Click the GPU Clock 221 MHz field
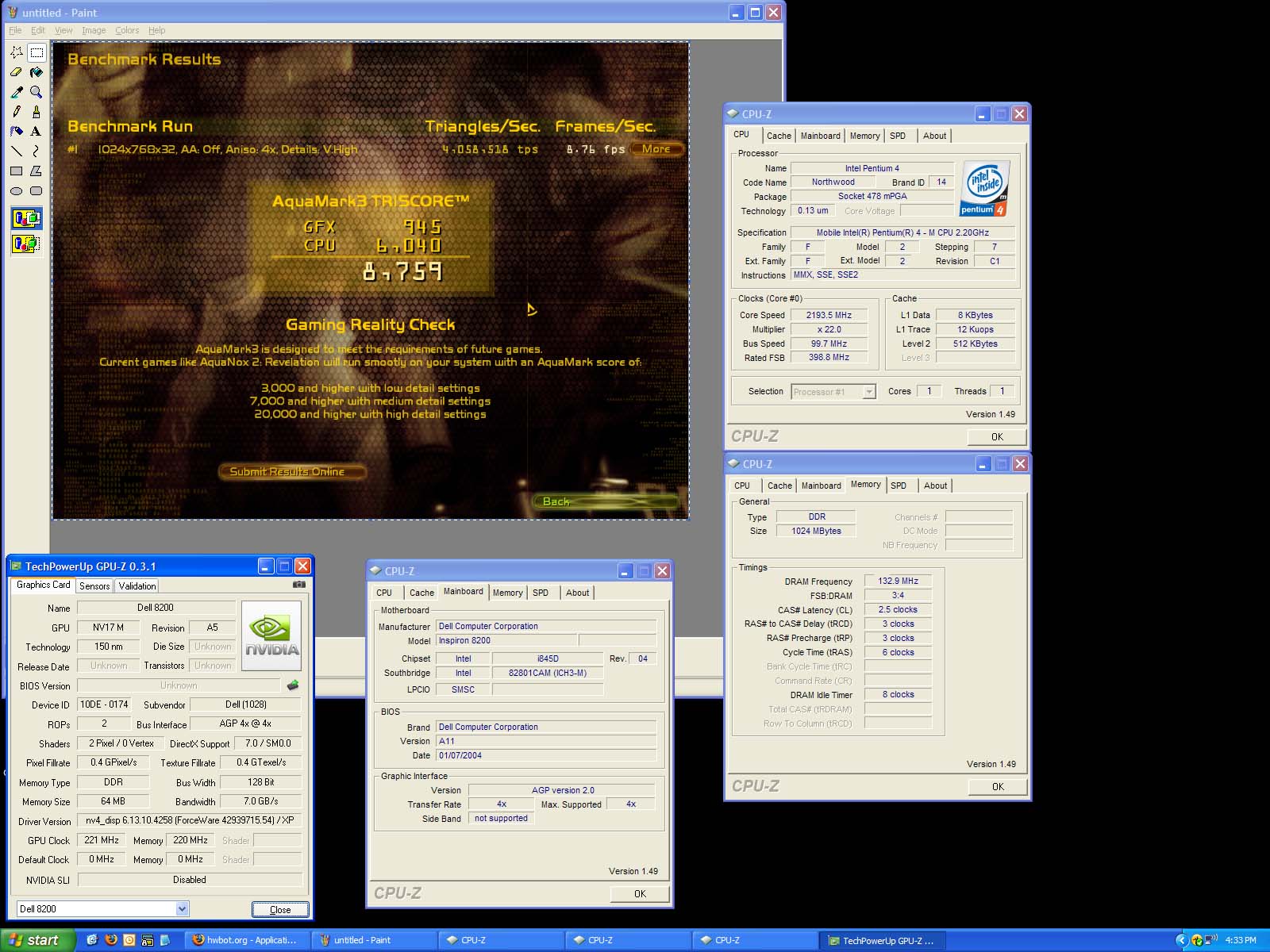1270x952 pixels. [x=102, y=840]
